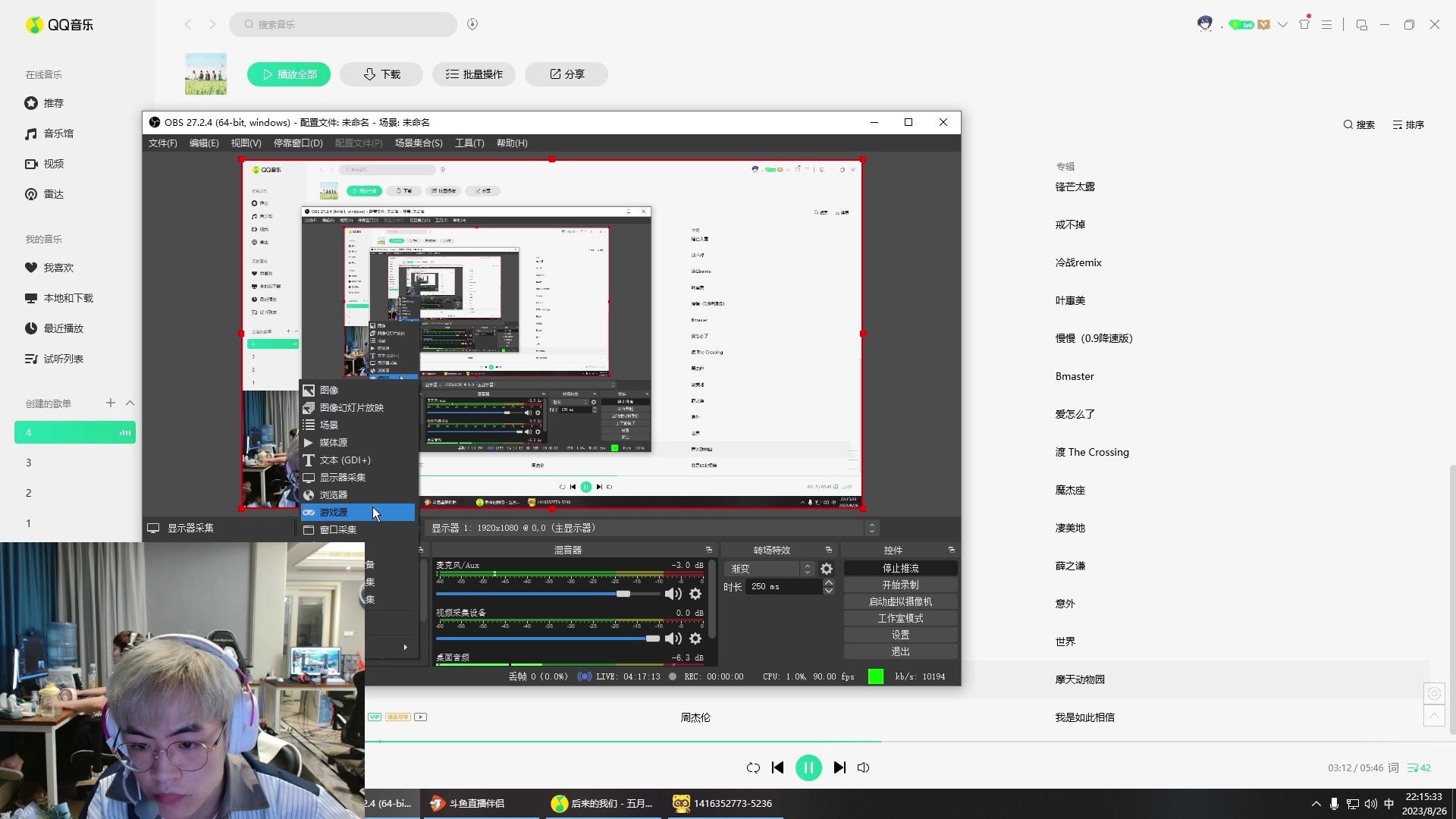The width and height of the screenshot is (1456, 819).
Task: Skip to next song
Action: (x=839, y=768)
